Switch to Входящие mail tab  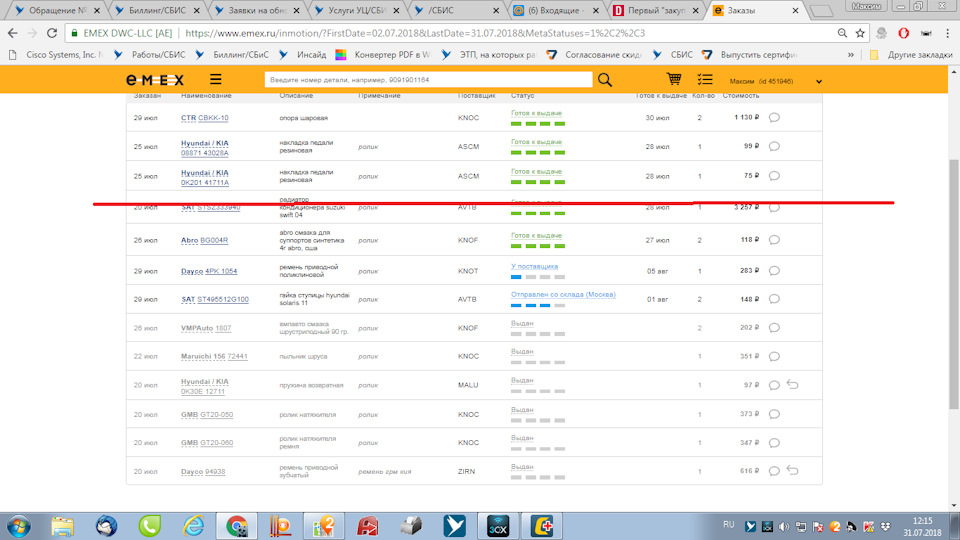[556, 10]
